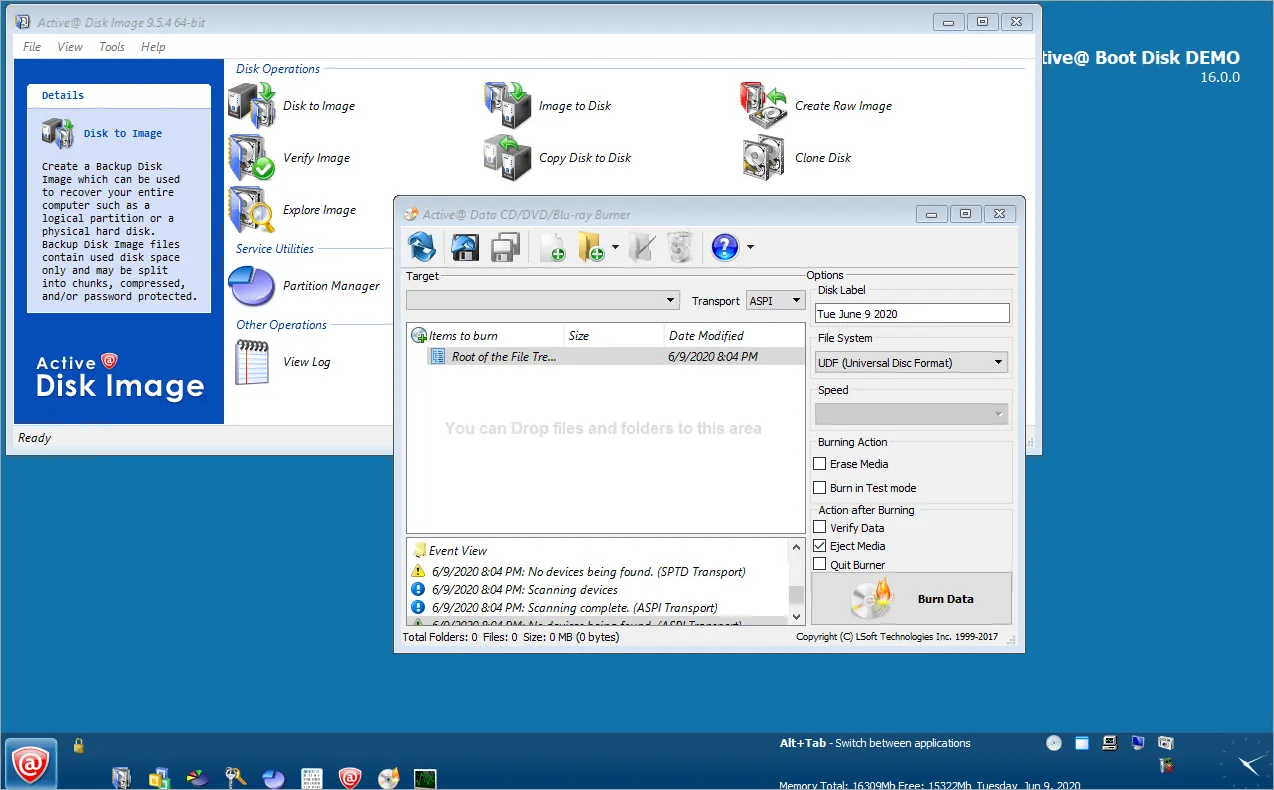Click the refresh devices toolbar icon

[423, 246]
